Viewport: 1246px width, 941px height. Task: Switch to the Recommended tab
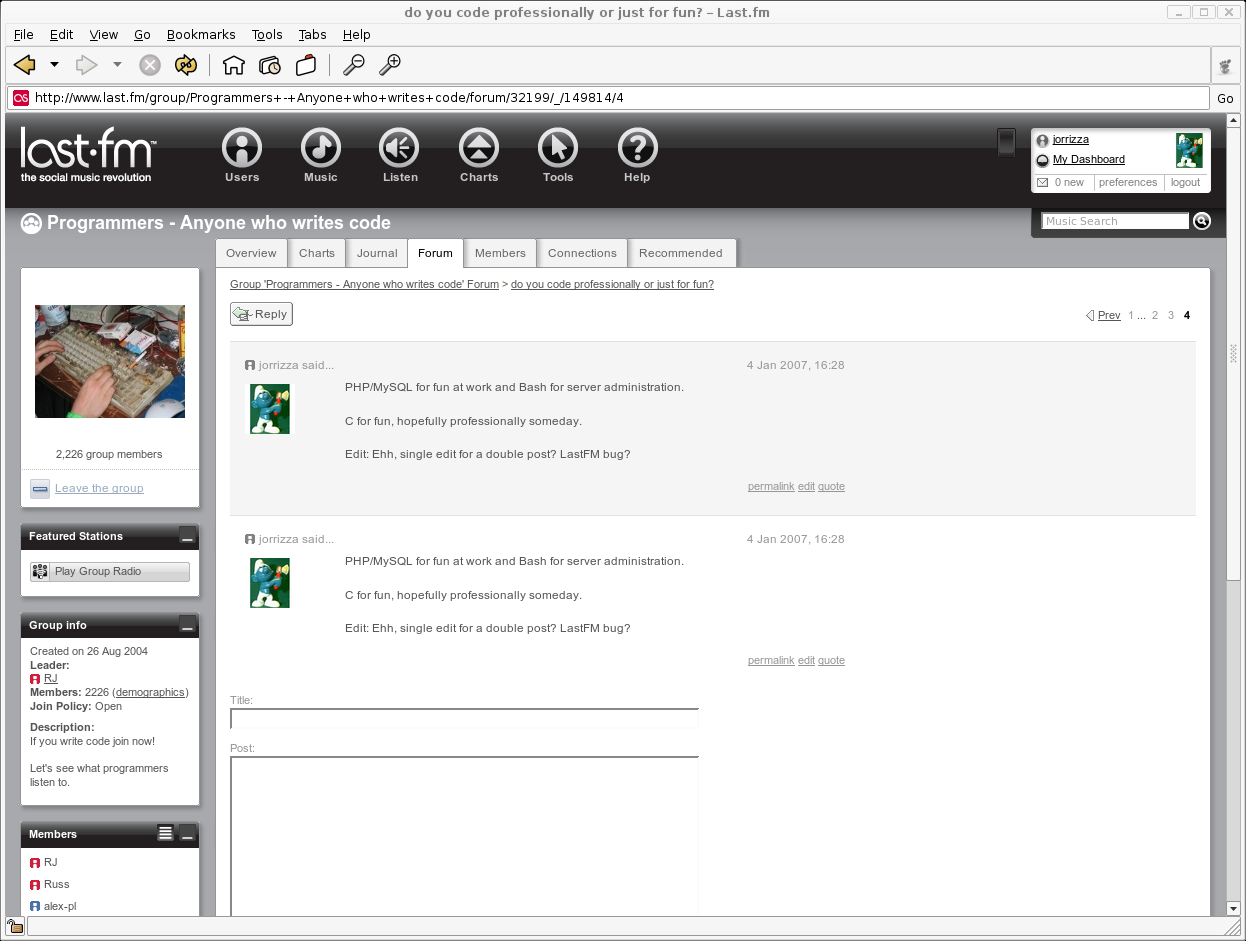(x=681, y=253)
